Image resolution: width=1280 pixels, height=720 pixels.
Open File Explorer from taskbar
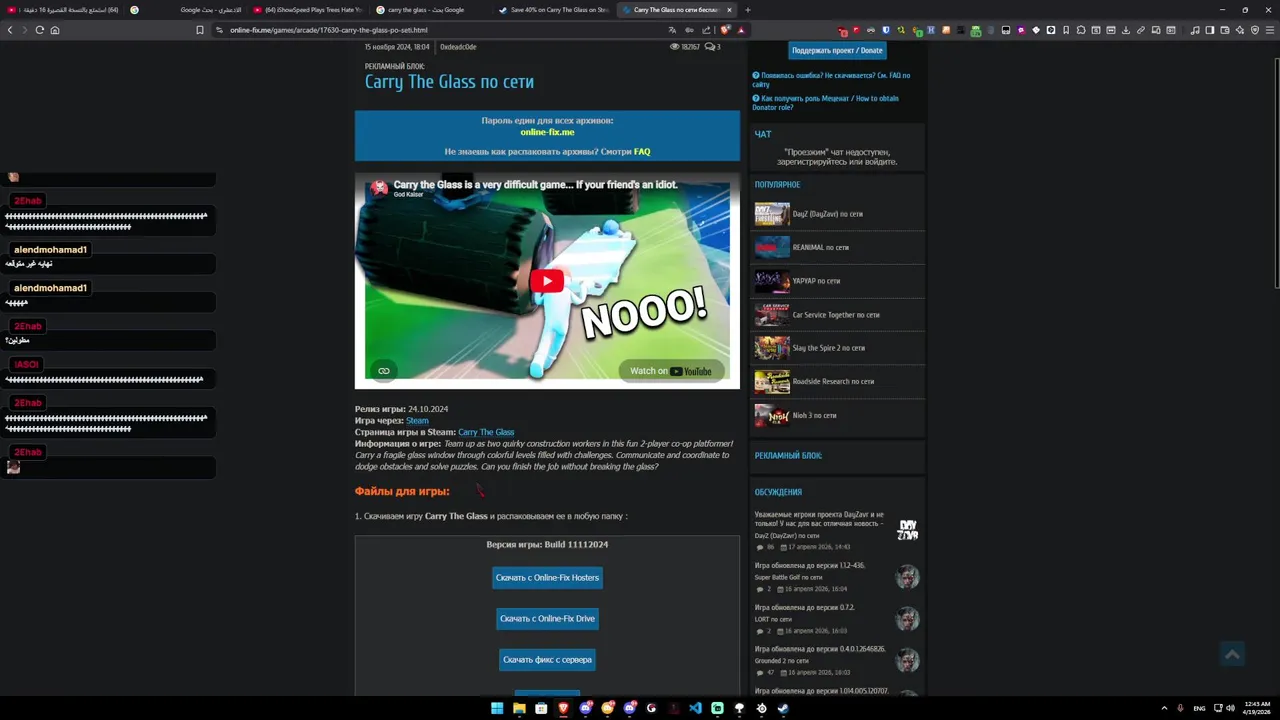pos(519,708)
